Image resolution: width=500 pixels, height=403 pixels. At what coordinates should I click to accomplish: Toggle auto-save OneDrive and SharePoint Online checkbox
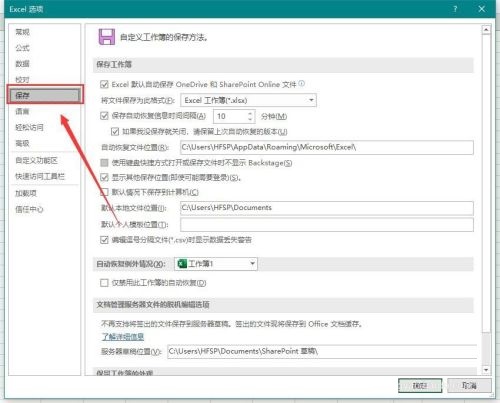click(x=104, y=84)
